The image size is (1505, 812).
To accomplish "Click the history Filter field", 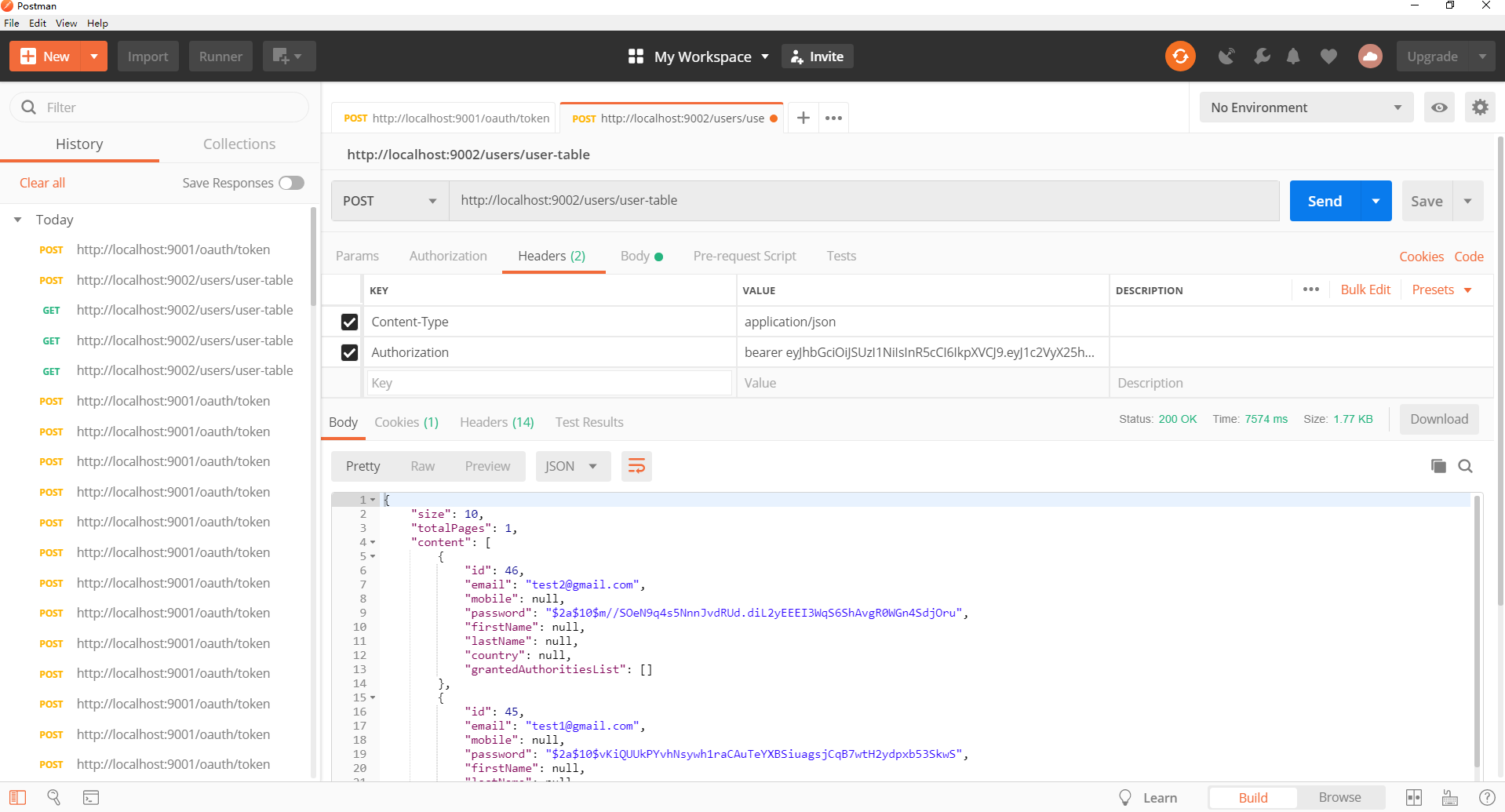I will pyautogui.click(x=159, y=107).
